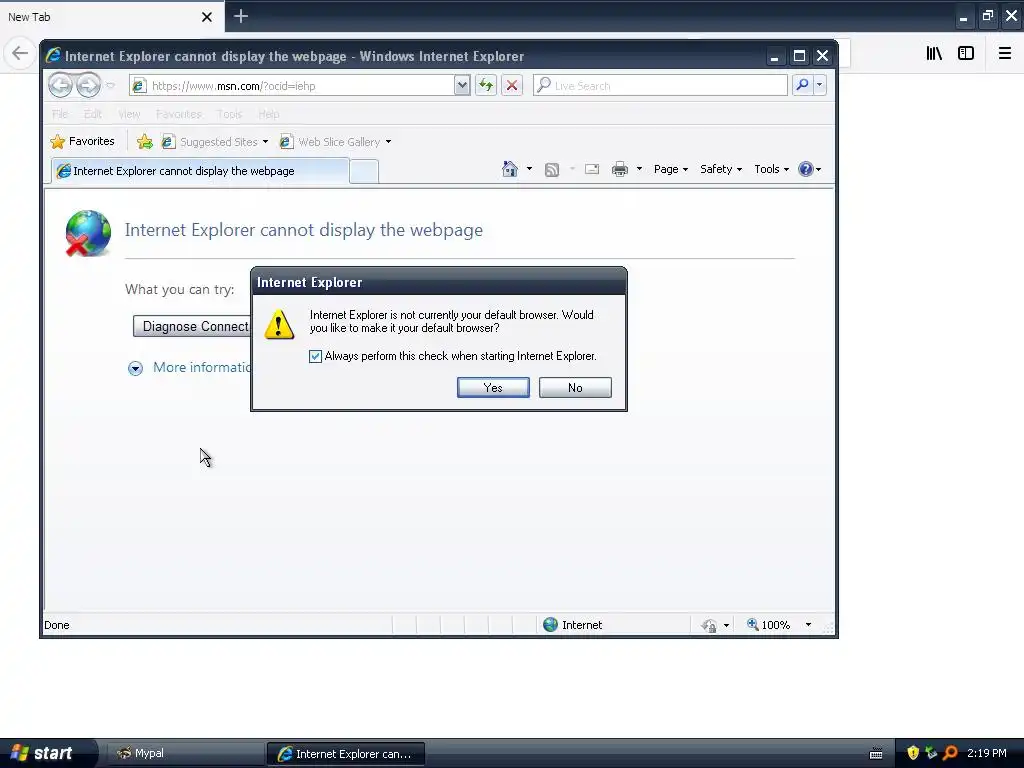This screenshot has width=1024, height=768.
Task: Open the Mypal hamburger menu
Action: coord(1005,54)
